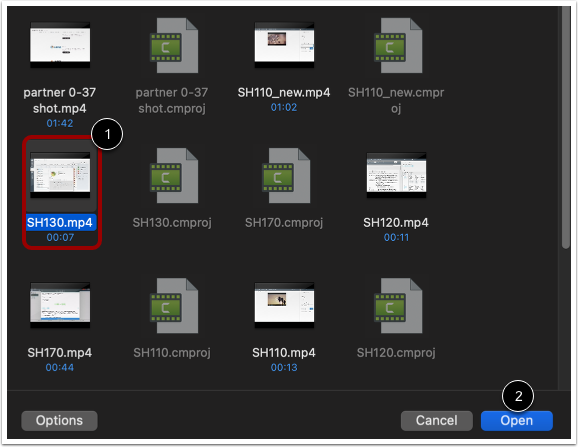
Task: Click the 00:07 duration under SH130.mp4
Action: point(60,237)
